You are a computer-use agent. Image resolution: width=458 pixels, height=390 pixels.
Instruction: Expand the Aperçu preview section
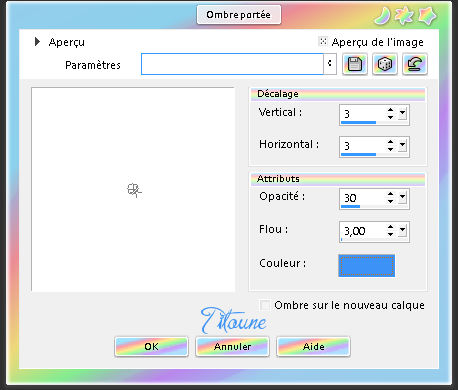click(37, 42)
